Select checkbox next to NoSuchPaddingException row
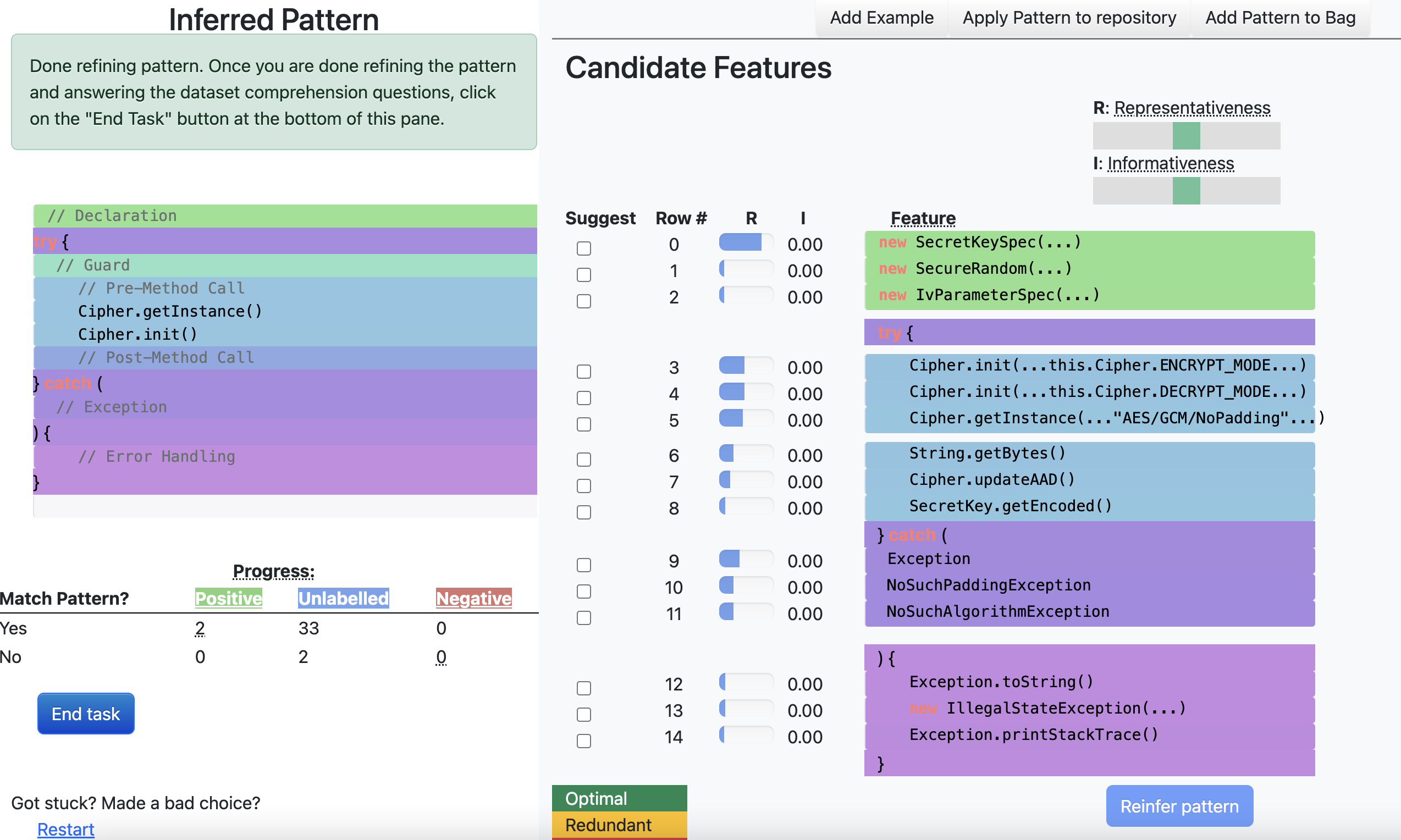1401x840 pixels. tap(583, 592)
